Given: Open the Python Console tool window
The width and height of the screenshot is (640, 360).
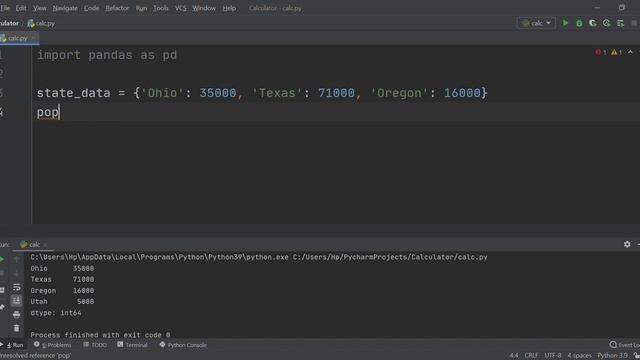Looking at the screenshot, I should (183, 345).
